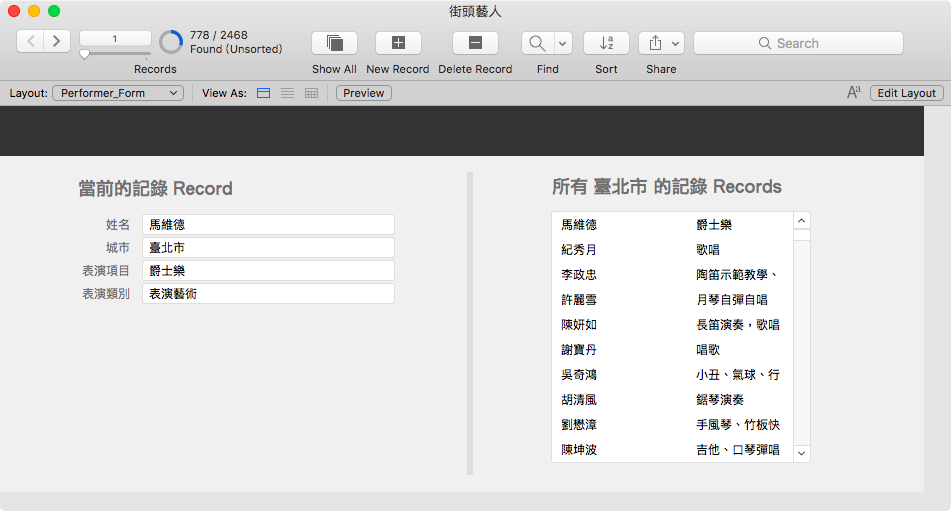This screenshot has height=511, width=951.
Task: Click 鋸琴演奏 in the portal
Action: pos(720,399)
